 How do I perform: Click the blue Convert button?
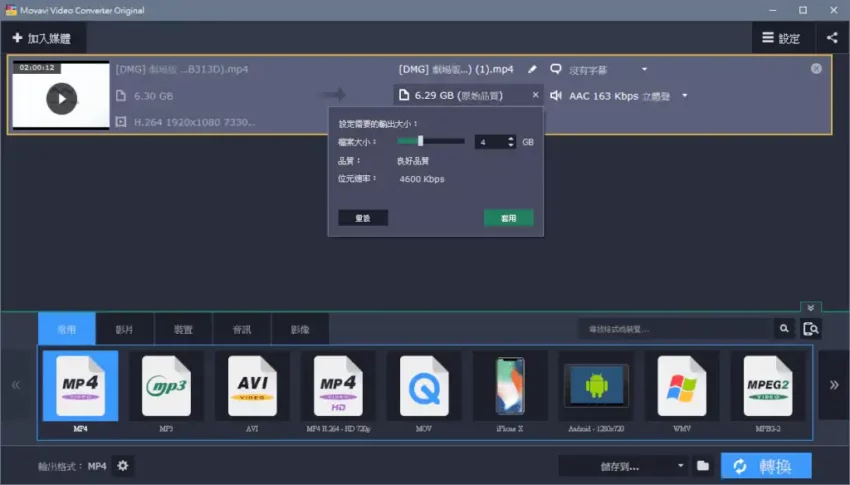tap(766, 466)
